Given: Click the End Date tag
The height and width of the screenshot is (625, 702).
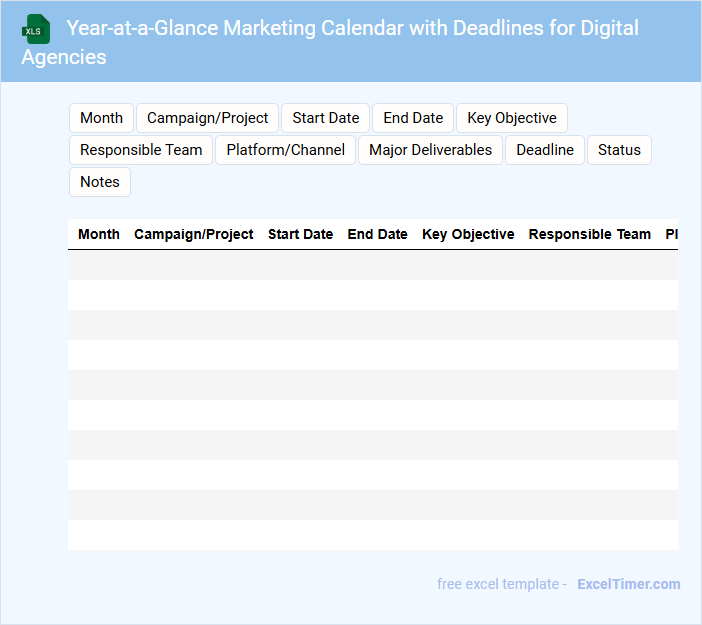Looking at the screenshot, I should pos(413,118).
